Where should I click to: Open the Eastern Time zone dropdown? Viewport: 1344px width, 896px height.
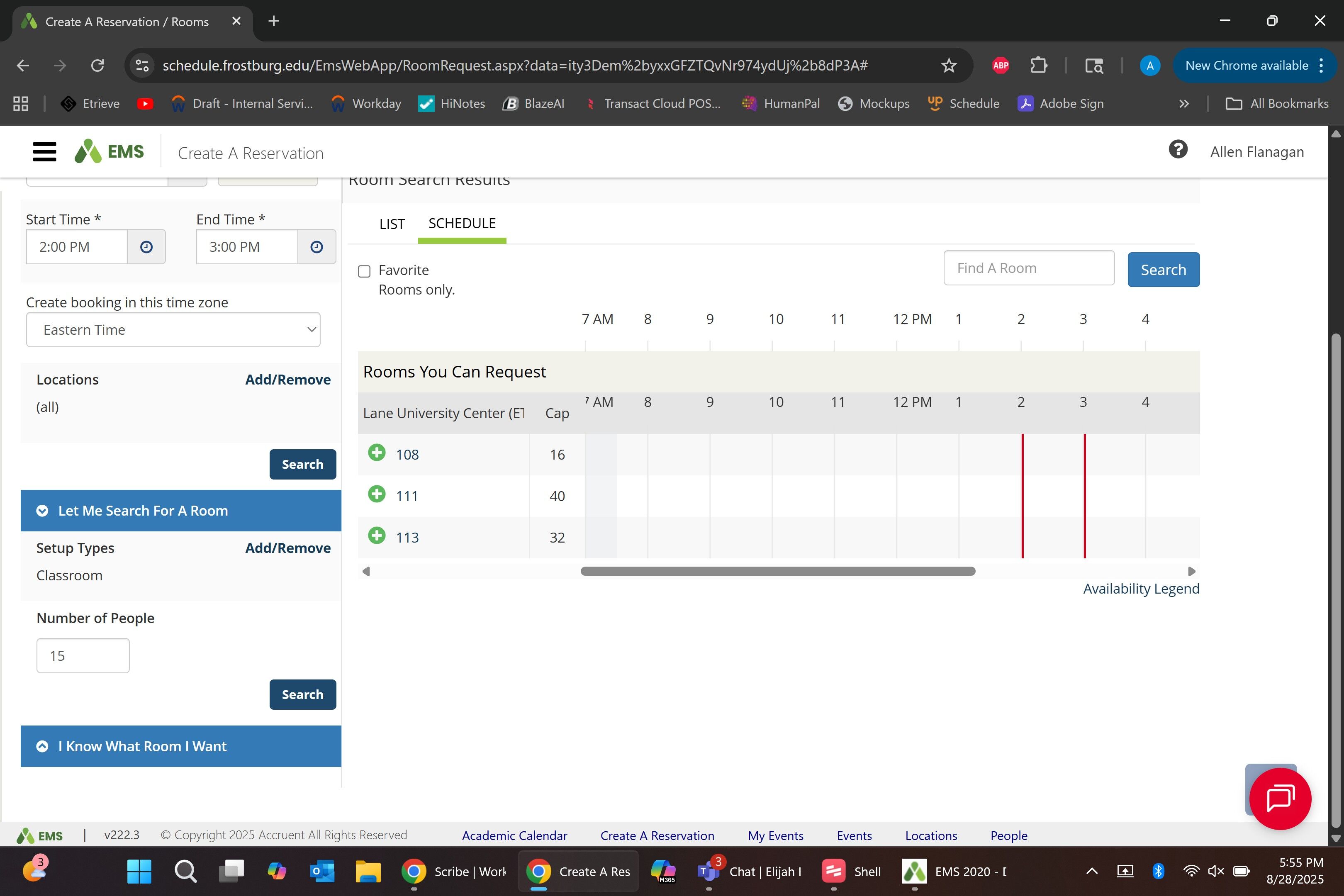pos(173,330)
